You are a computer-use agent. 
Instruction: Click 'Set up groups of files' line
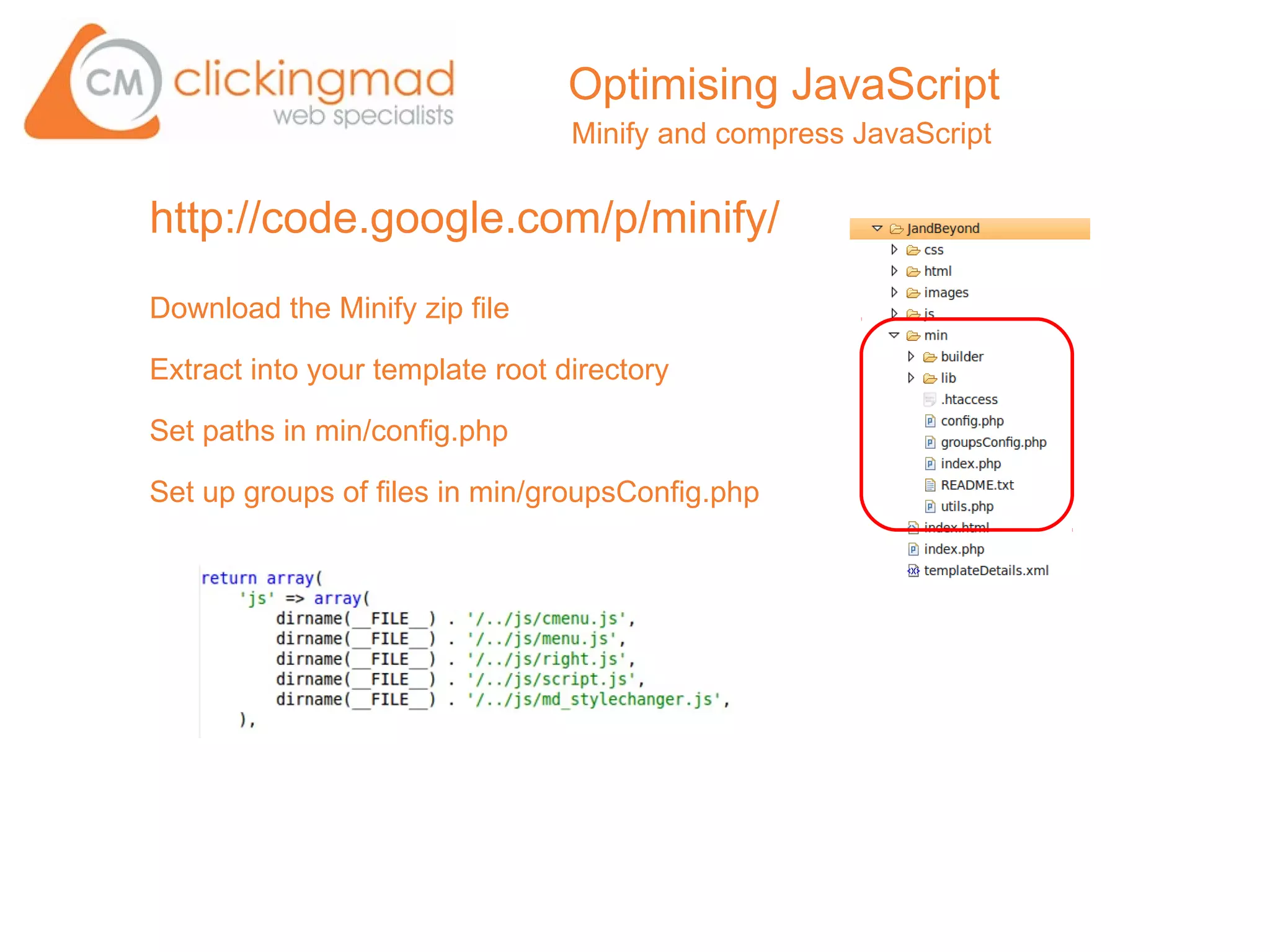click(x=455, y=492)
